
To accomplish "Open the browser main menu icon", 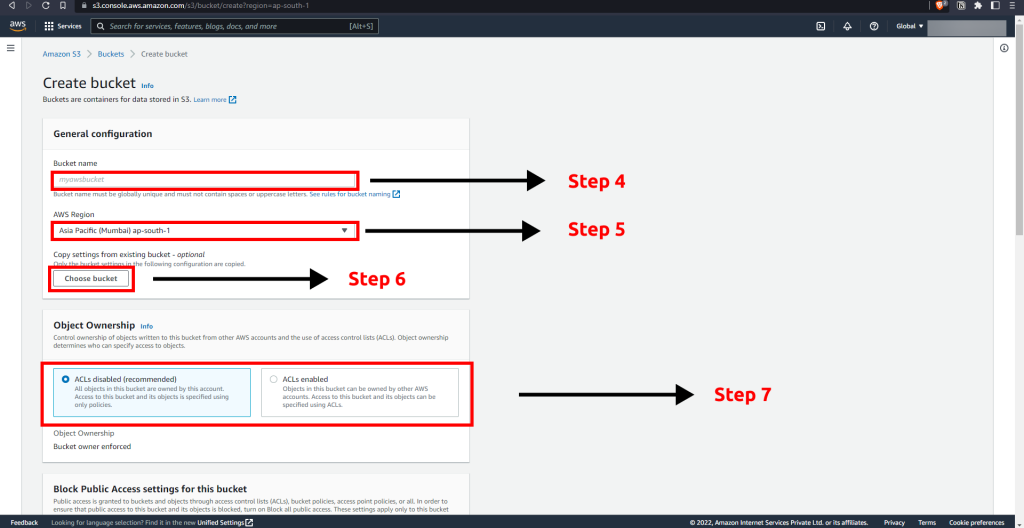I will [1012, 5].
